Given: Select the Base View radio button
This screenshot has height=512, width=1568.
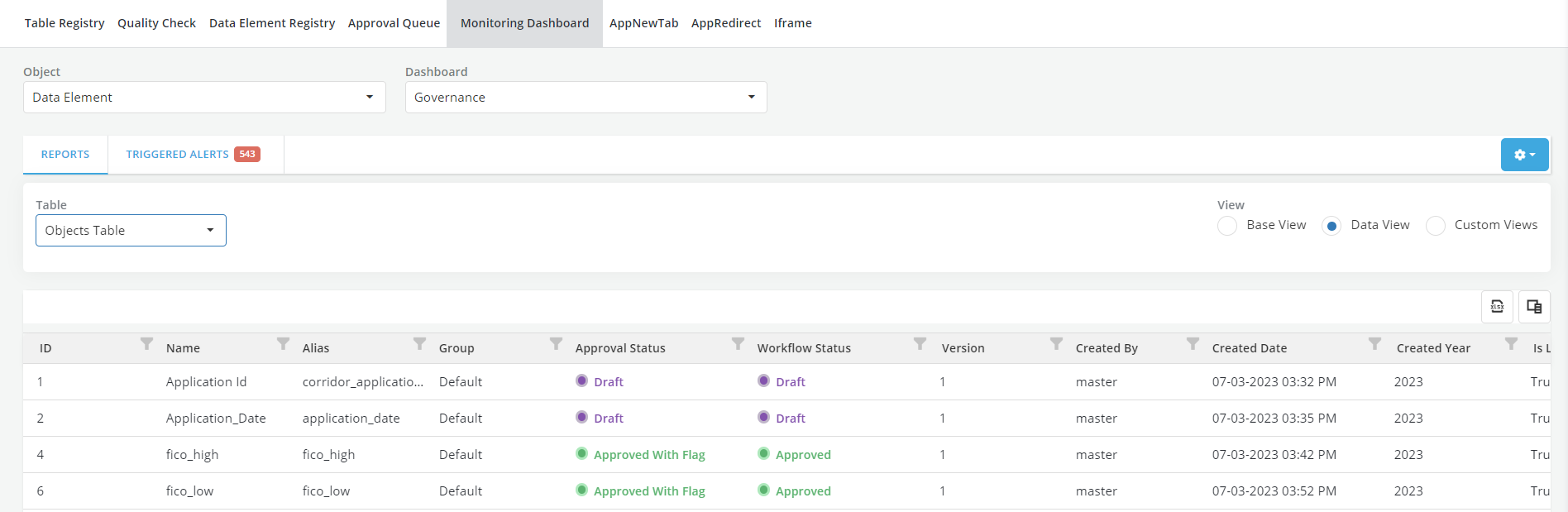Looking at the screenshot, I should point(1227,226).
